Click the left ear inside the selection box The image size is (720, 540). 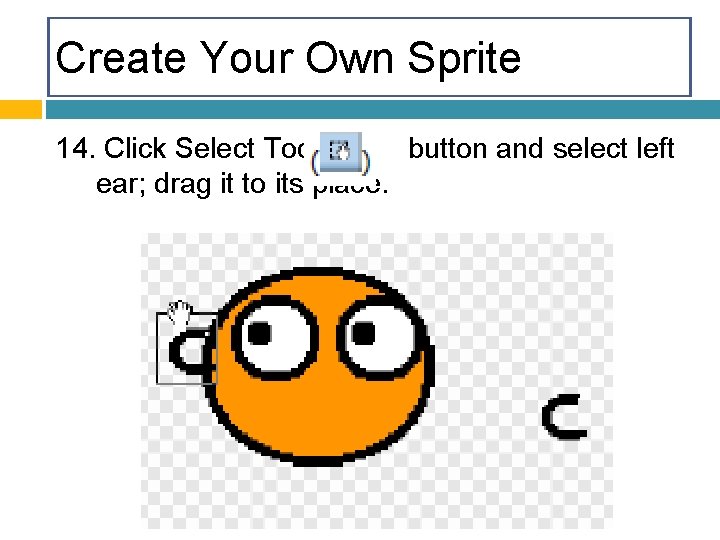click(x=189, y=351)
